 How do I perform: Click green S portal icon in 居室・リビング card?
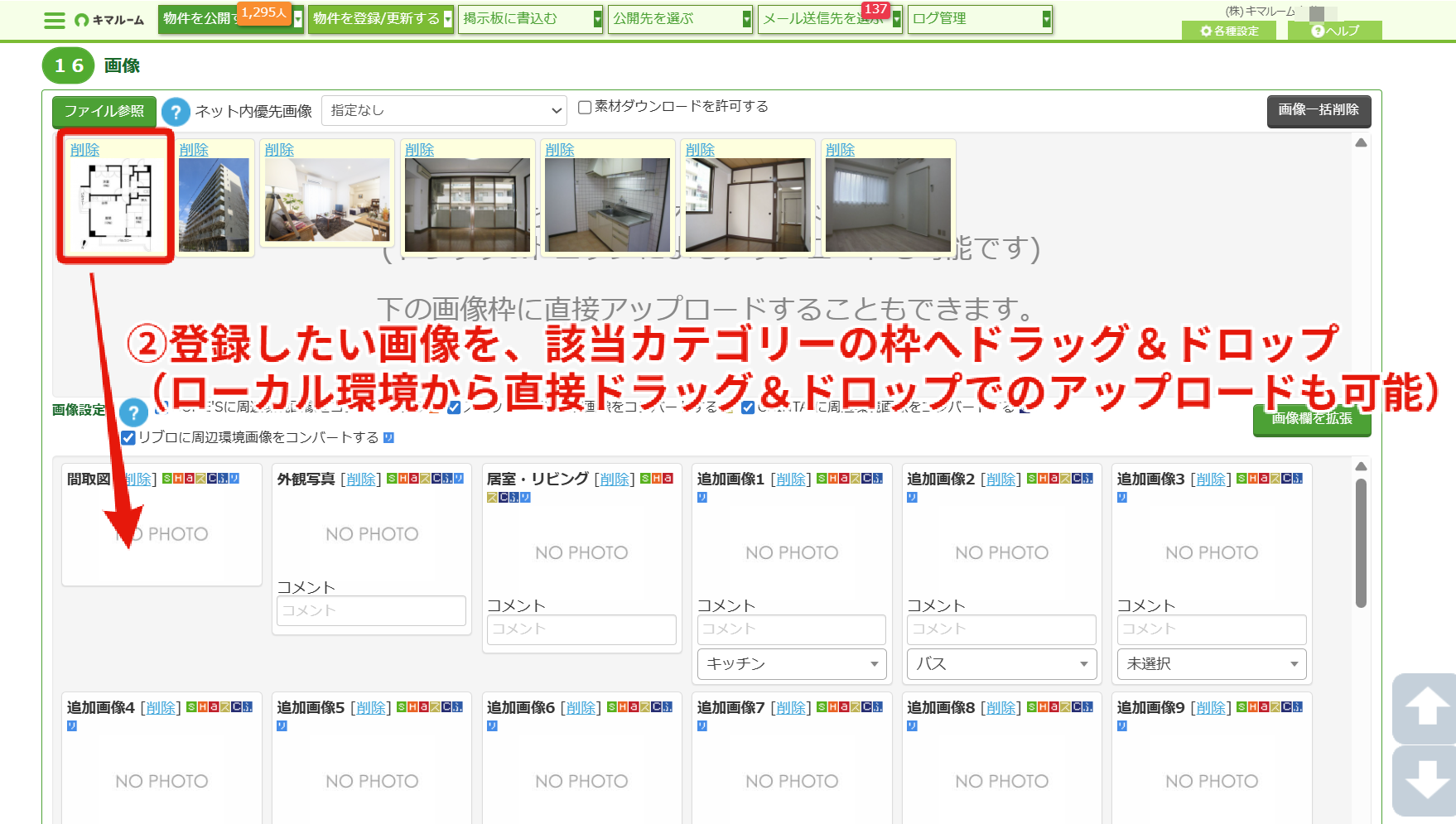[x=646, y=479]
